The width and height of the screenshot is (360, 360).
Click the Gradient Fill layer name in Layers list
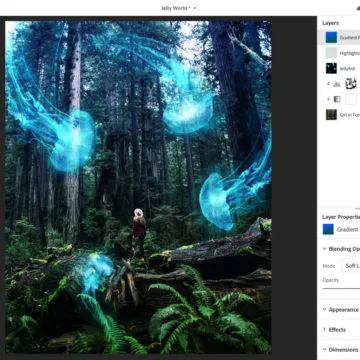point(350,38)
